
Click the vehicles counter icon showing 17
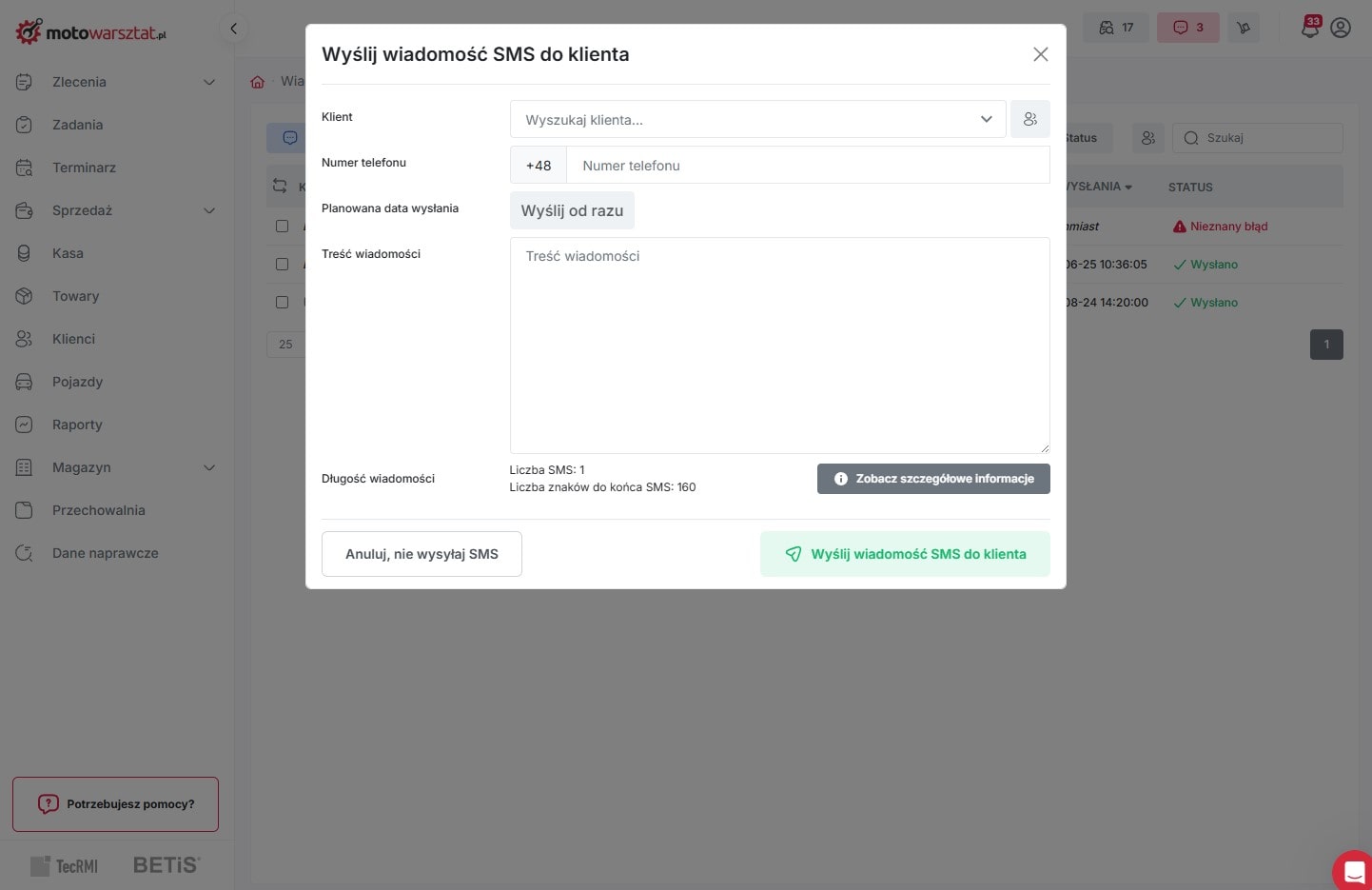(x=1116, y=28)
